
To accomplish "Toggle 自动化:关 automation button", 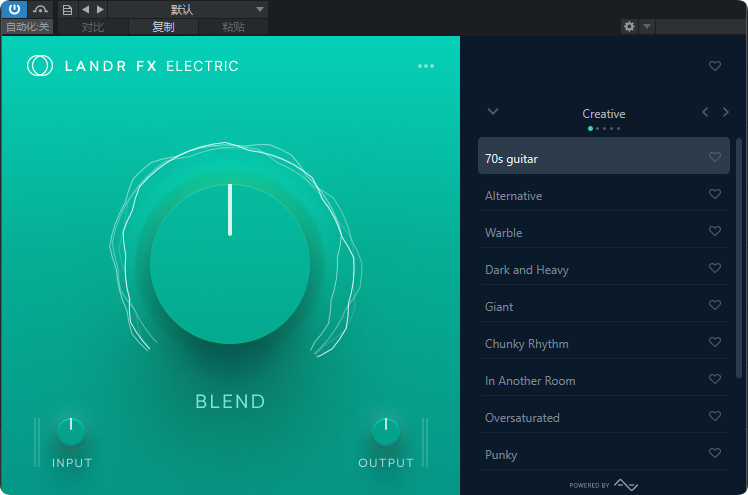I will (x=27, y=27).
